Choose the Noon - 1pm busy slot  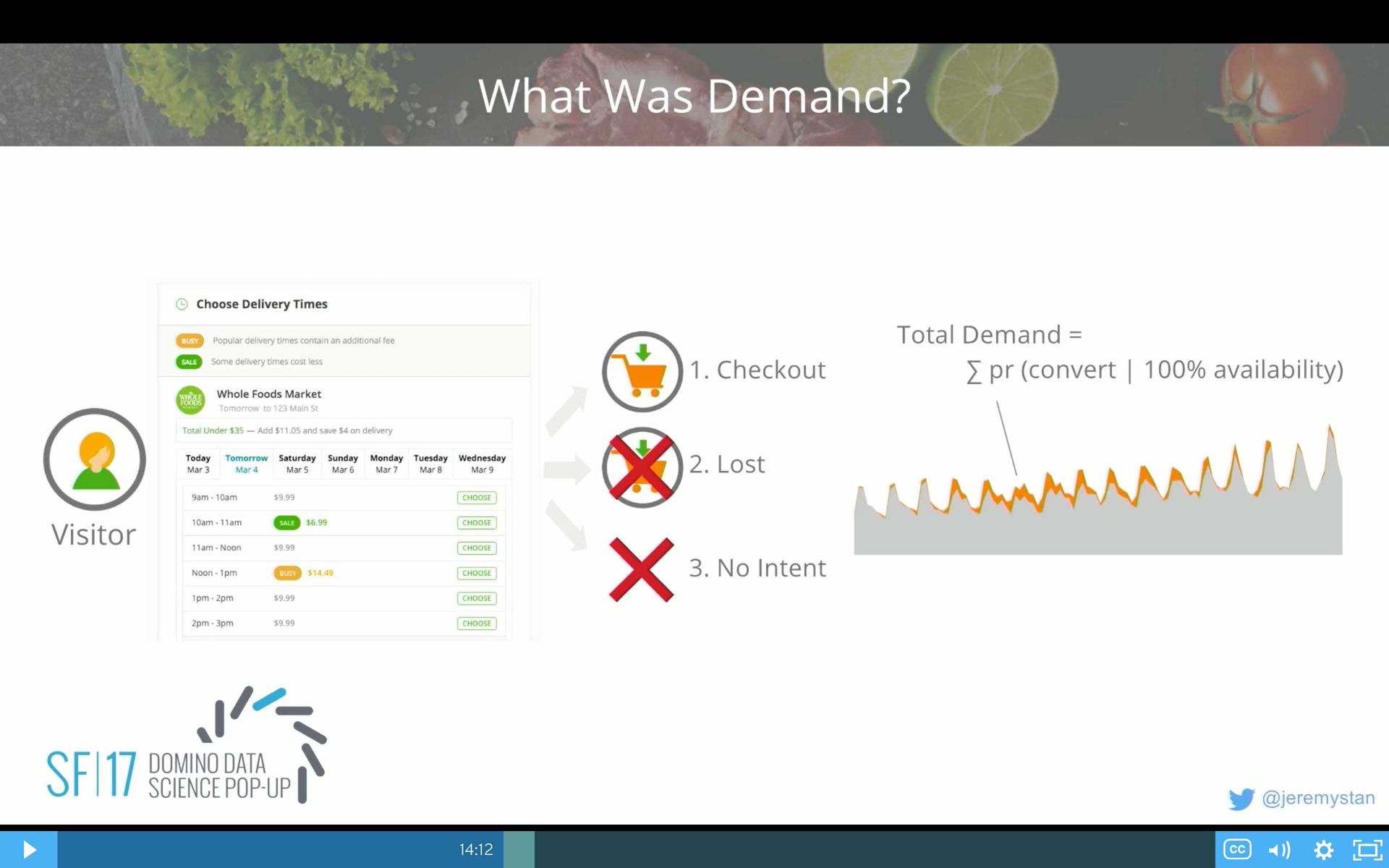477,573
